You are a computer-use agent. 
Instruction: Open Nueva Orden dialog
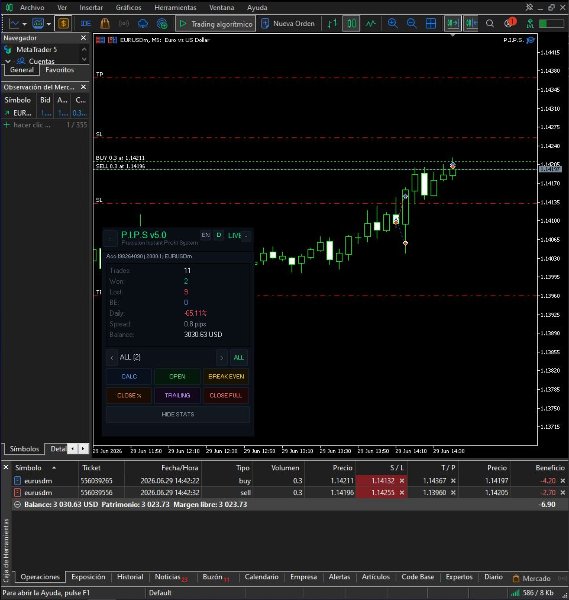(287, 24)
